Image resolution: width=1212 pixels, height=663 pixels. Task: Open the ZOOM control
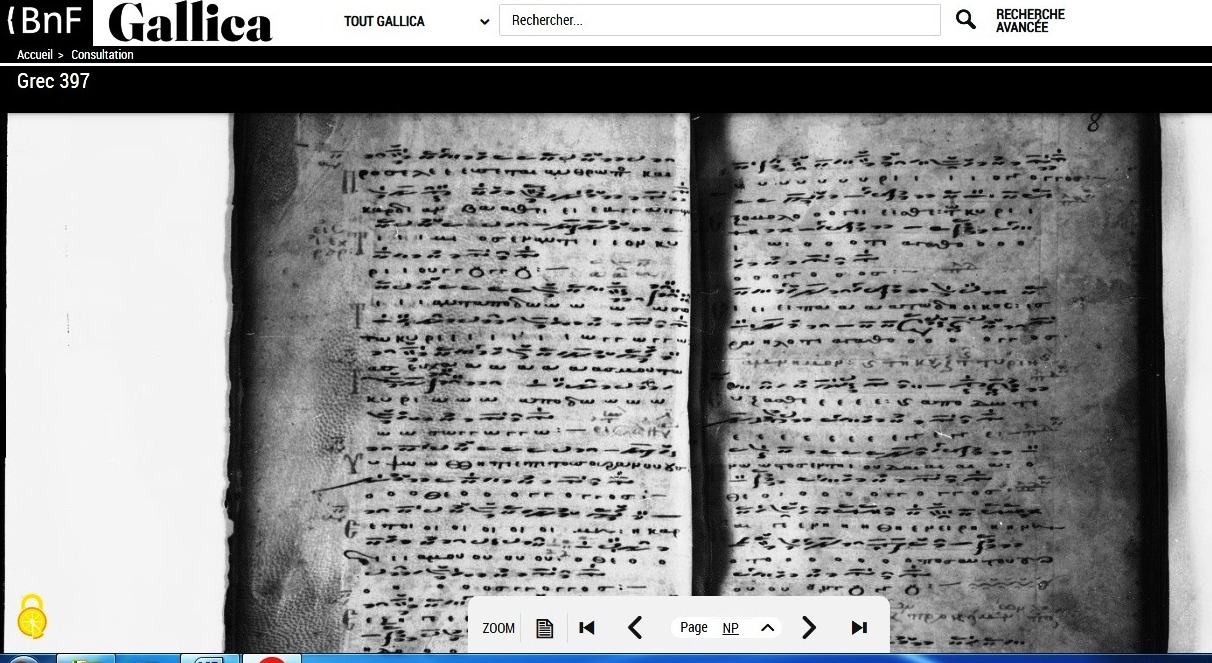(x=498, y=628)
